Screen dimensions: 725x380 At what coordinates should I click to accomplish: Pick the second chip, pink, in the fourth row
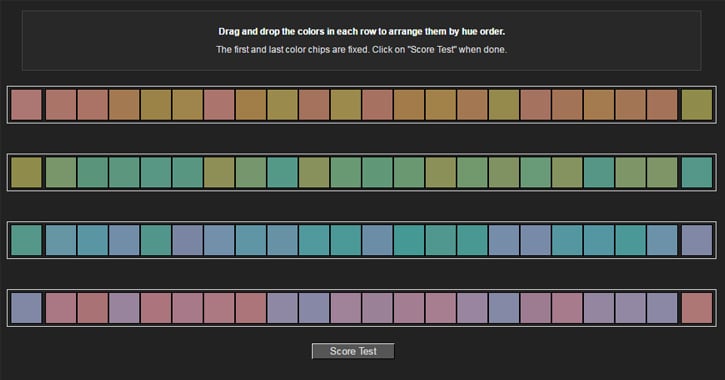coord(61,308)
